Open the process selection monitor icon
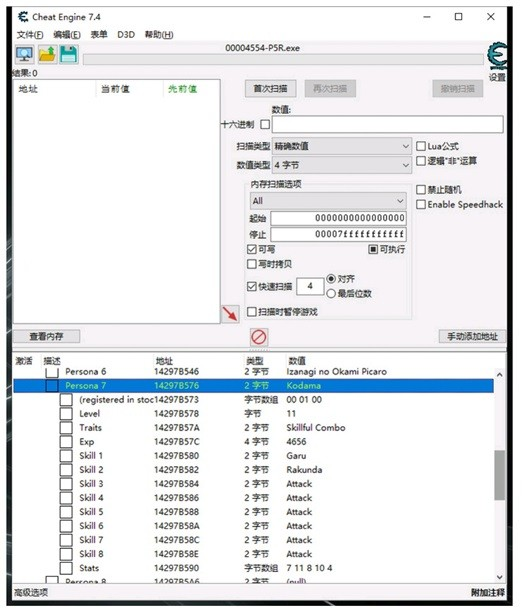Viewport: 525px width, 612px height. point(25,54)
